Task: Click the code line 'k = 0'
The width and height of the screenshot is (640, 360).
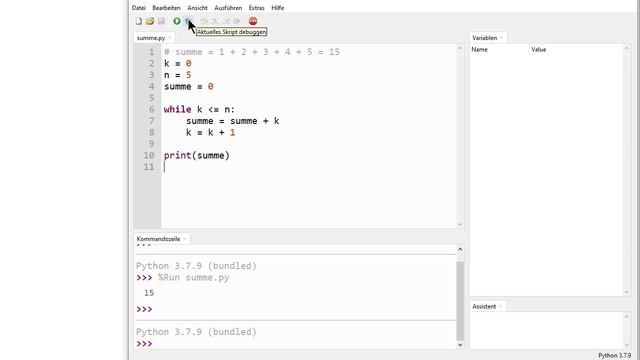Action: [x=178, y=64]
